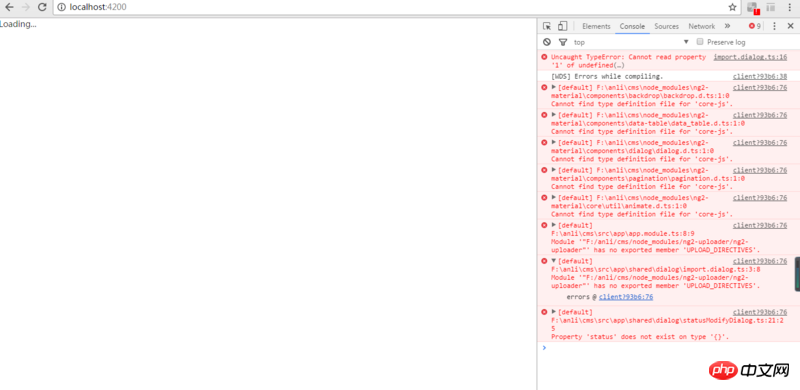
Task: Expand the pagination.d.ts error entry
Action: click(x=554, y=169)
